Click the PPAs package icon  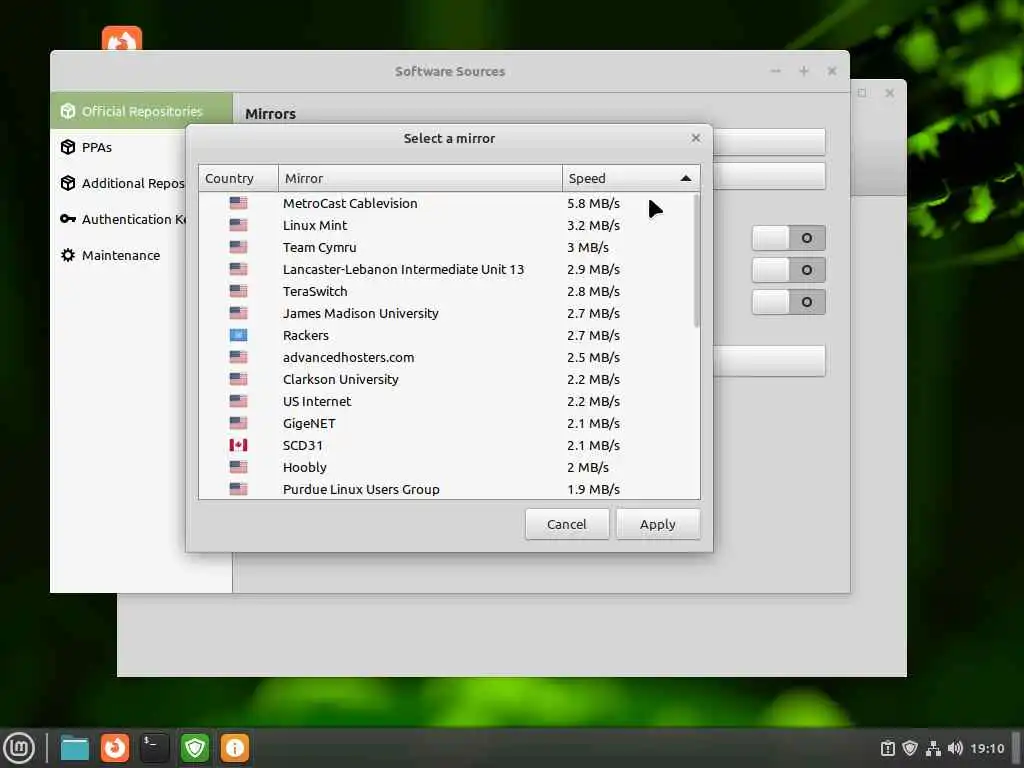click(x=68, y=147)
